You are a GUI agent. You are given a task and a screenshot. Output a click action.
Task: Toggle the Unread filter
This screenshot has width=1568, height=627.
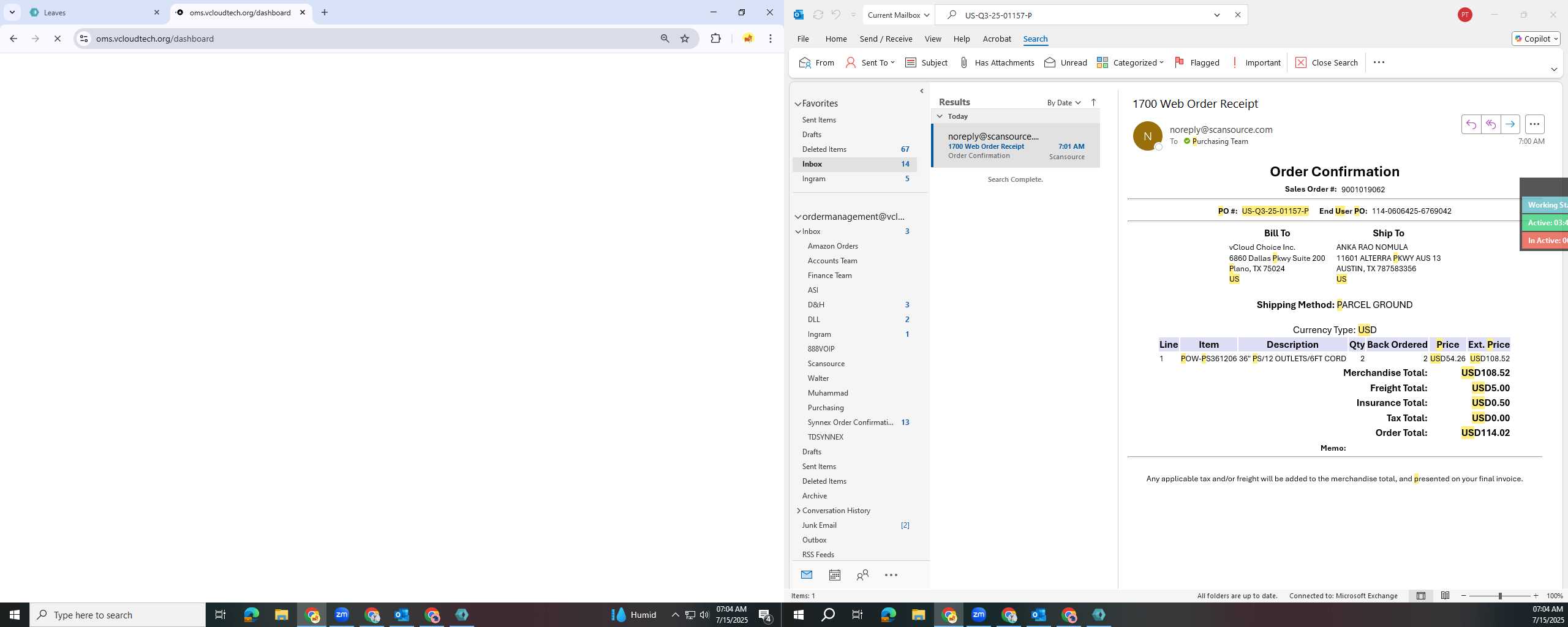tap(1066, 62)
